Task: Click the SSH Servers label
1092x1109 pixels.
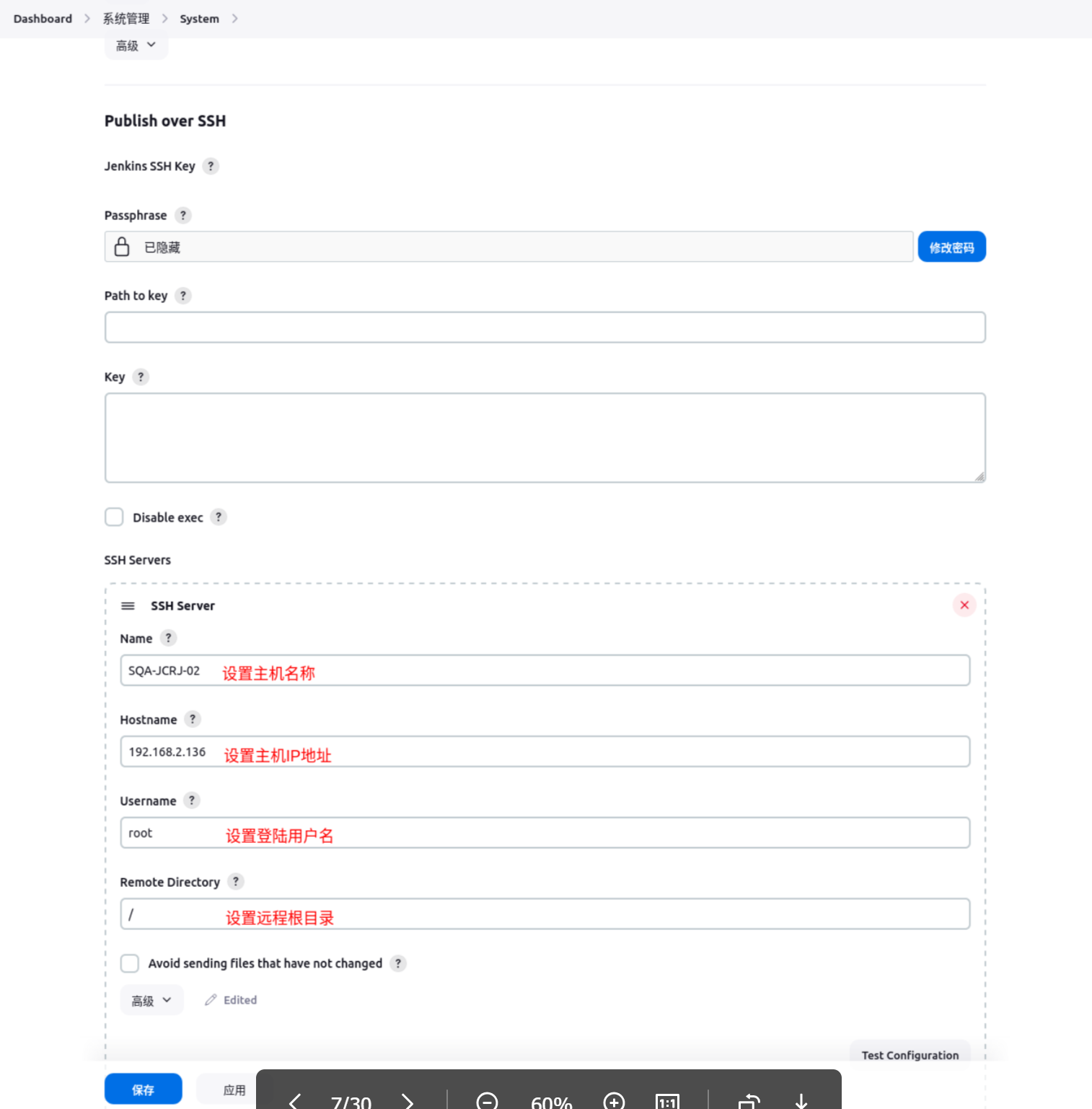Action: point(138,560)
